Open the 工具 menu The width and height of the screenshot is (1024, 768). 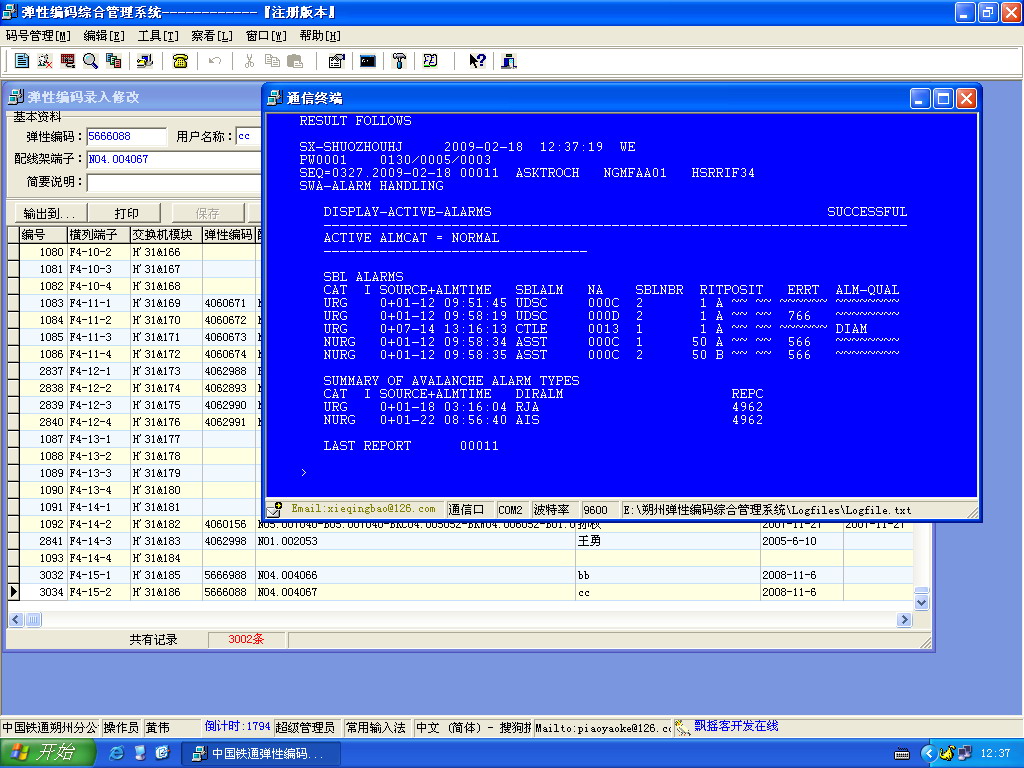click(x=158, y=36)
